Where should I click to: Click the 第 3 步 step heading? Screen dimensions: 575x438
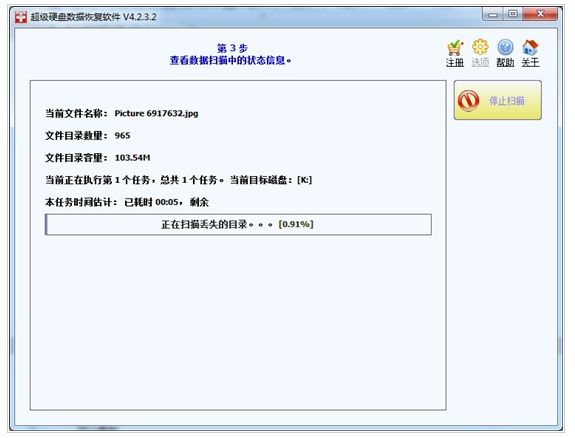coord(232,48)
